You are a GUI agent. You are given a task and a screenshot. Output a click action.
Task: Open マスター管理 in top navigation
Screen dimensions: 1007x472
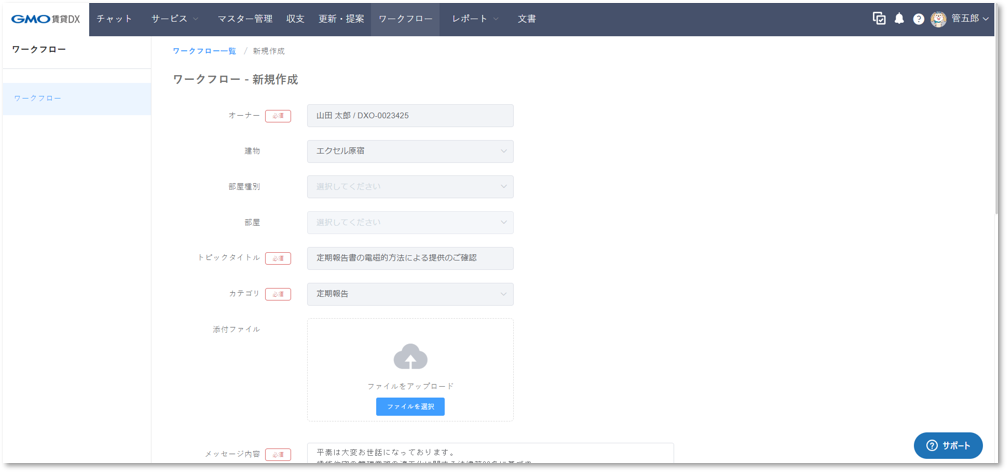(x=245, y=19)
